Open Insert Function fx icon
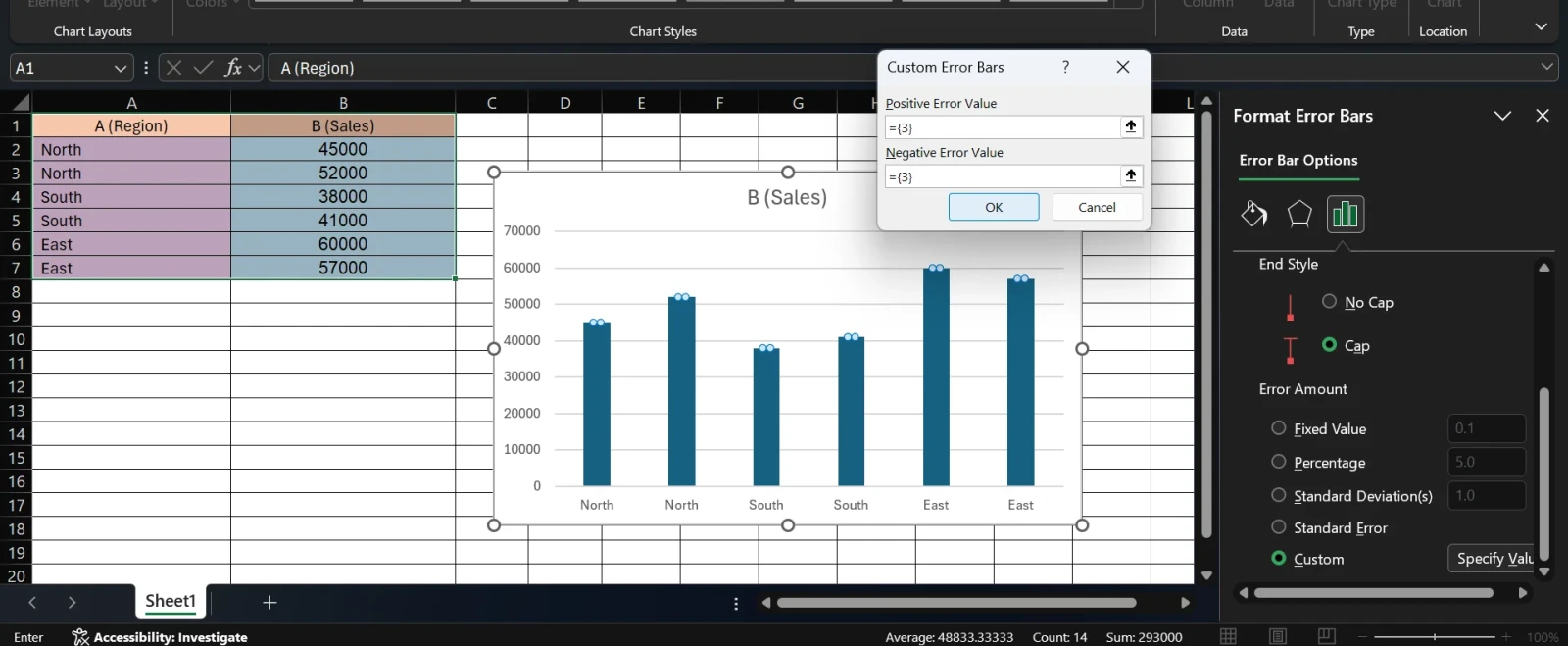The image size is (1568, 646). [233, 68]
